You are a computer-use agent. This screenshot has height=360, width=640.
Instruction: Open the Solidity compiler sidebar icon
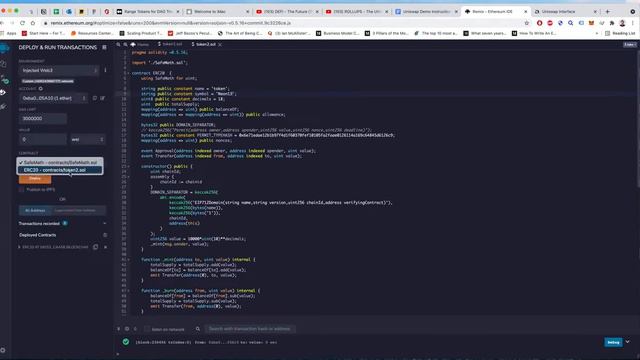click(4, 79)
